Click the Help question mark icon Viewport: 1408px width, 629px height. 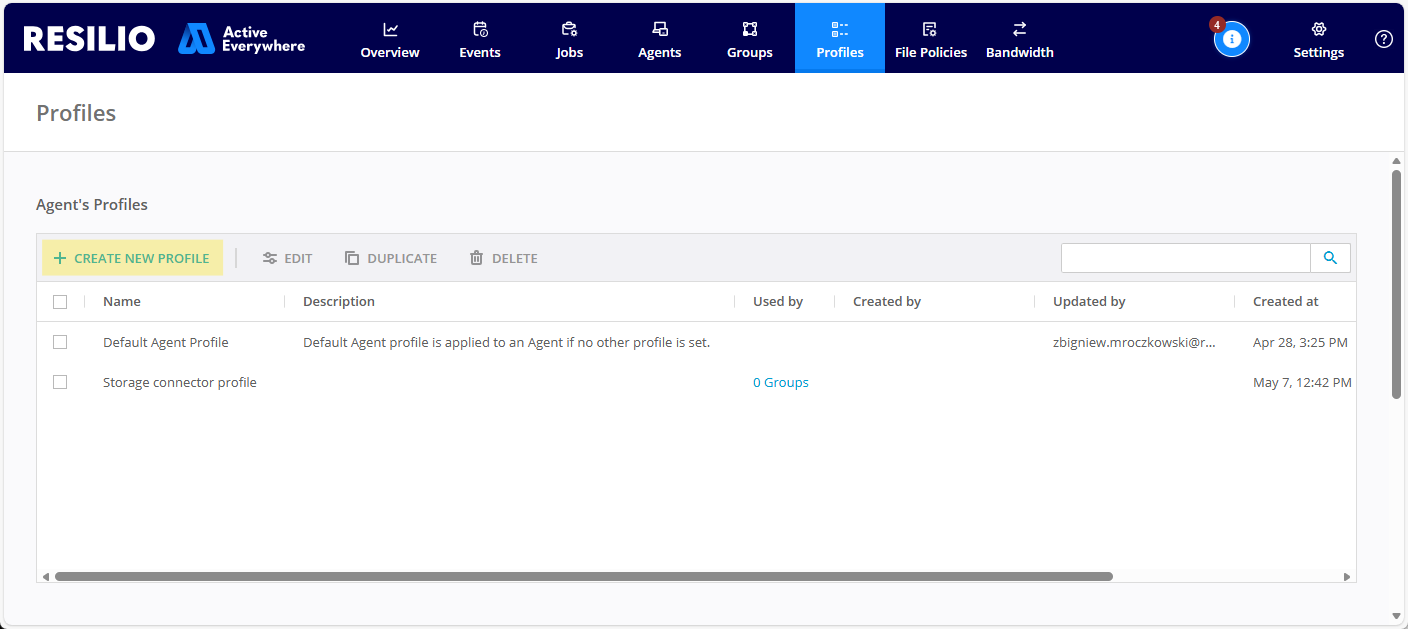click(x=1383, y=39)
